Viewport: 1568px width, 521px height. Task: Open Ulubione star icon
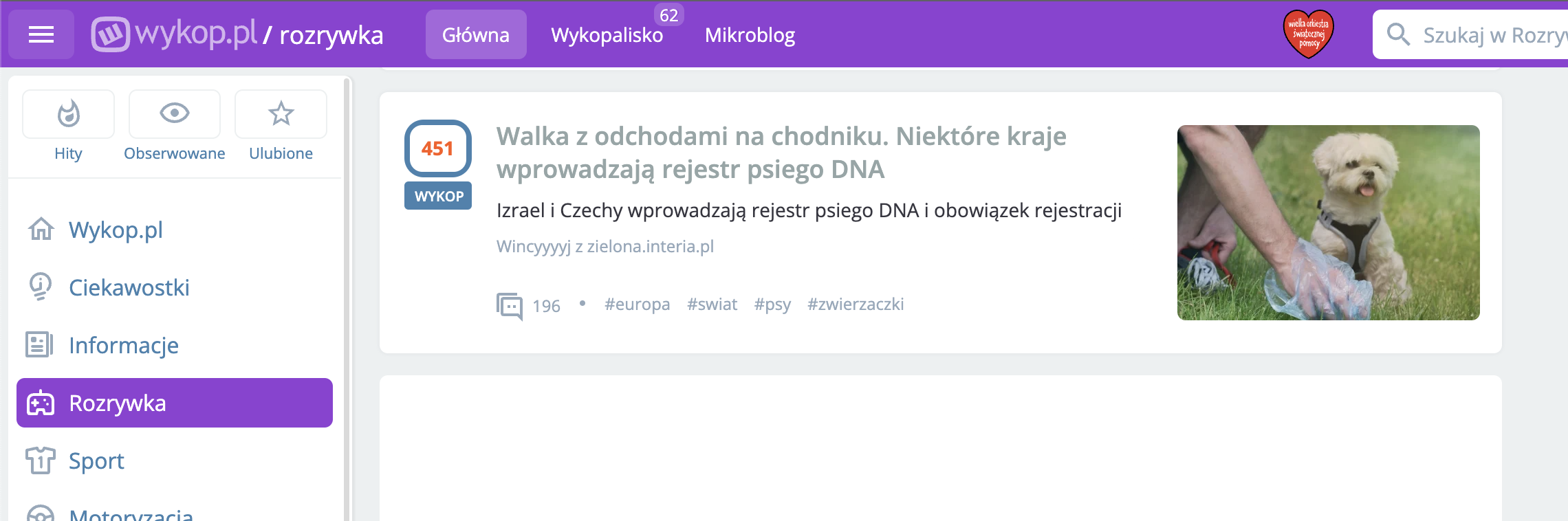click(x=281, y=114)
